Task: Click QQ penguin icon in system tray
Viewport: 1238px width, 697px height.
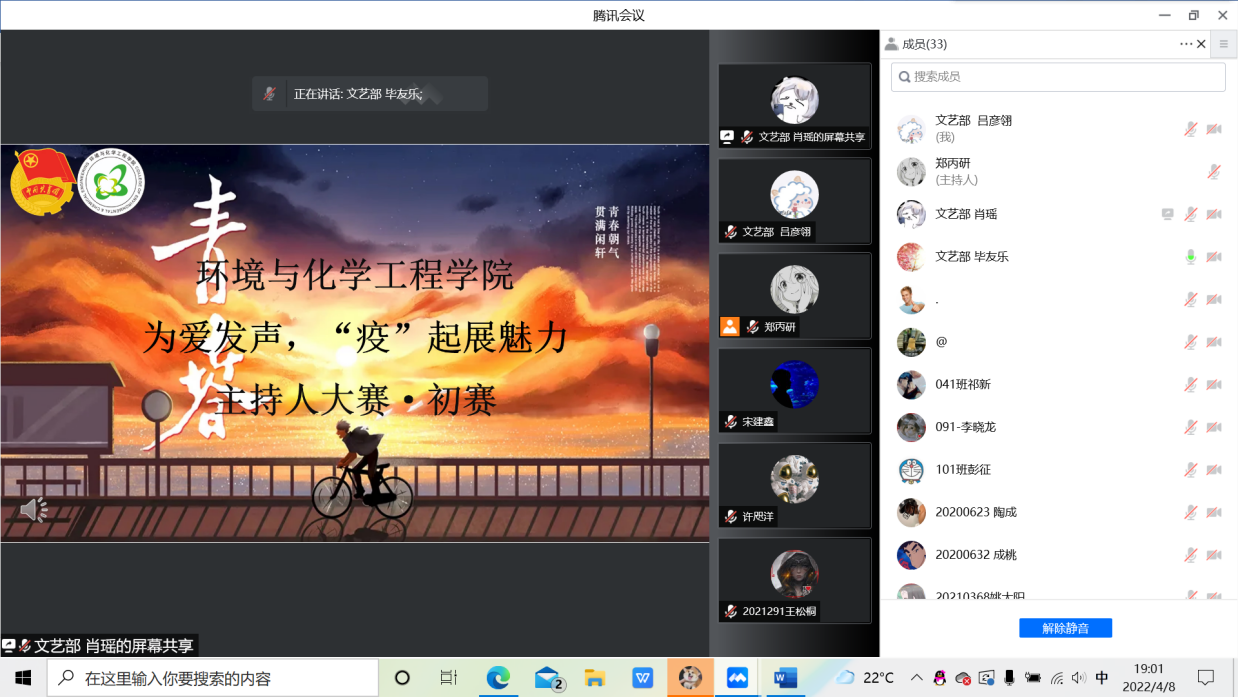Action: (940, 678)
